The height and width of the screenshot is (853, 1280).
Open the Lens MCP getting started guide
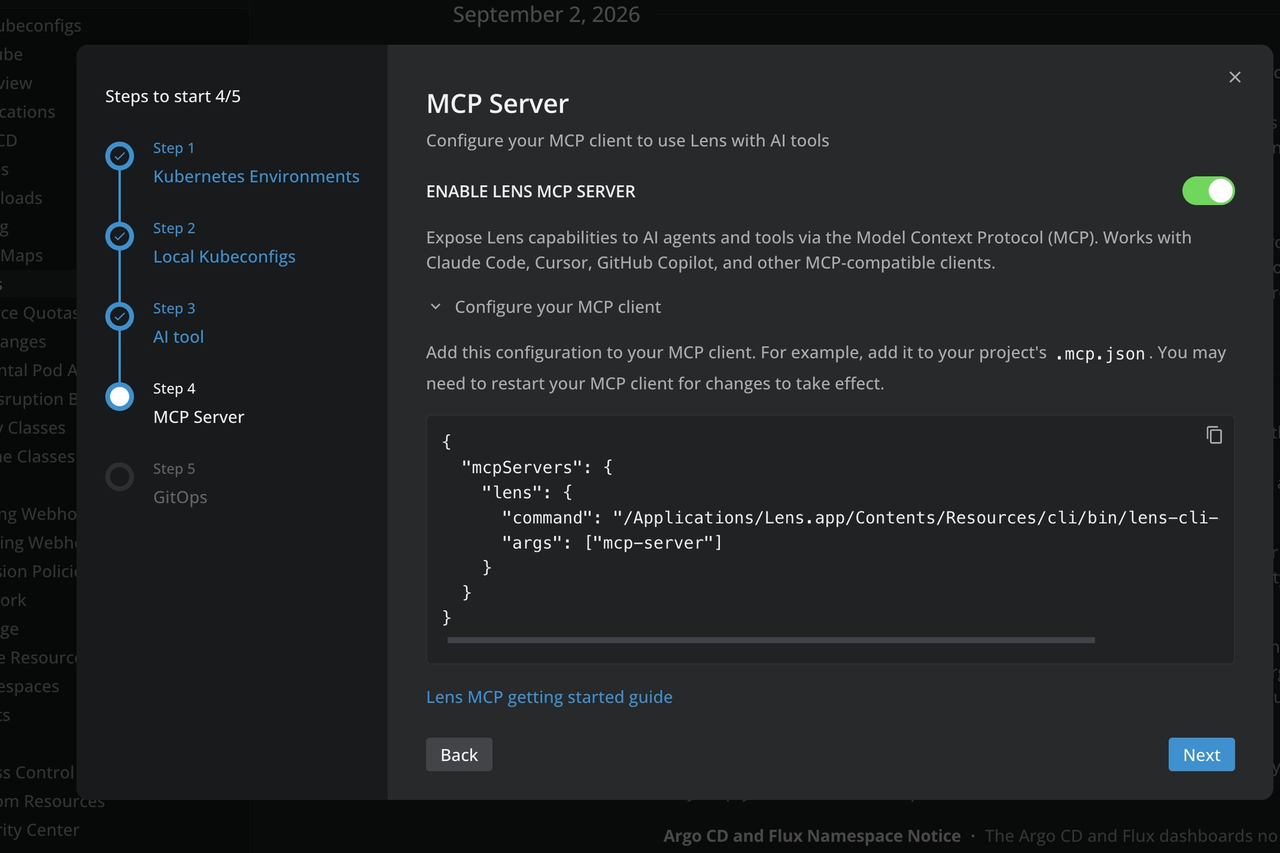click(x=549, y=697)
